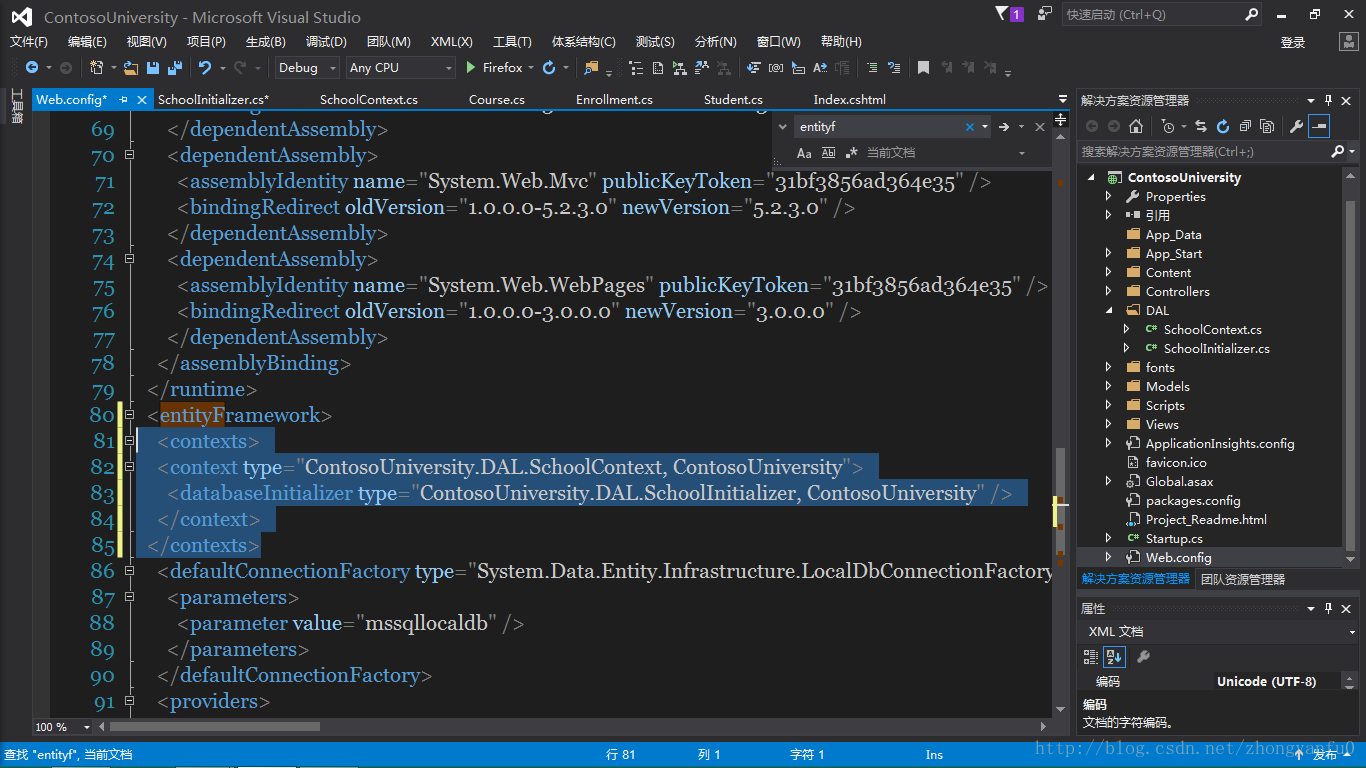This screenshot has width=1366, height=768.
Task: Toggle Match Case option in find box
Action: pyautogui.click(x=804, y=153)
